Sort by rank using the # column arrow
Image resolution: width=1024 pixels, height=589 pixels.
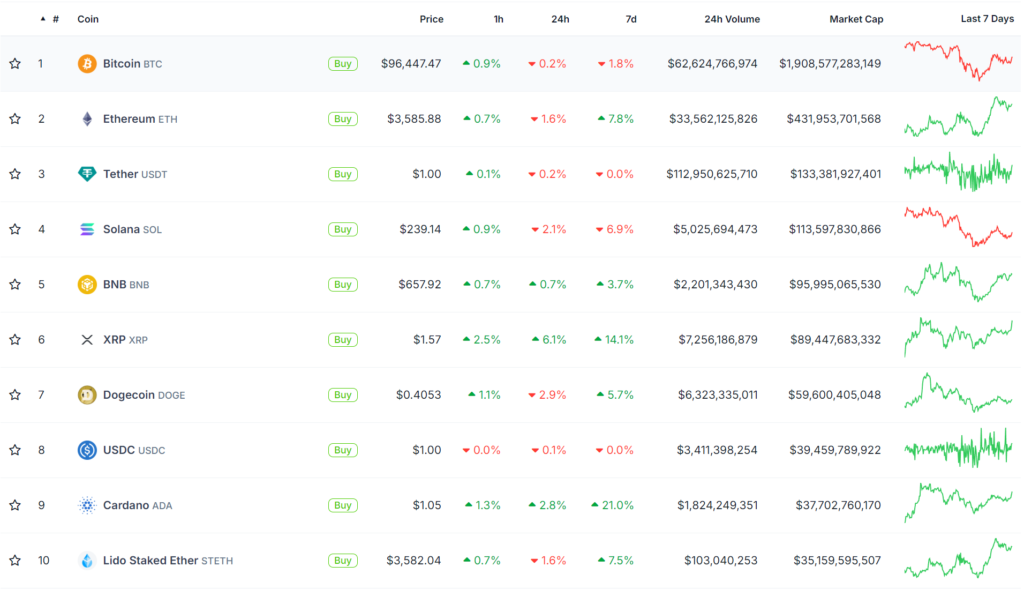click(x=43, y=19)
